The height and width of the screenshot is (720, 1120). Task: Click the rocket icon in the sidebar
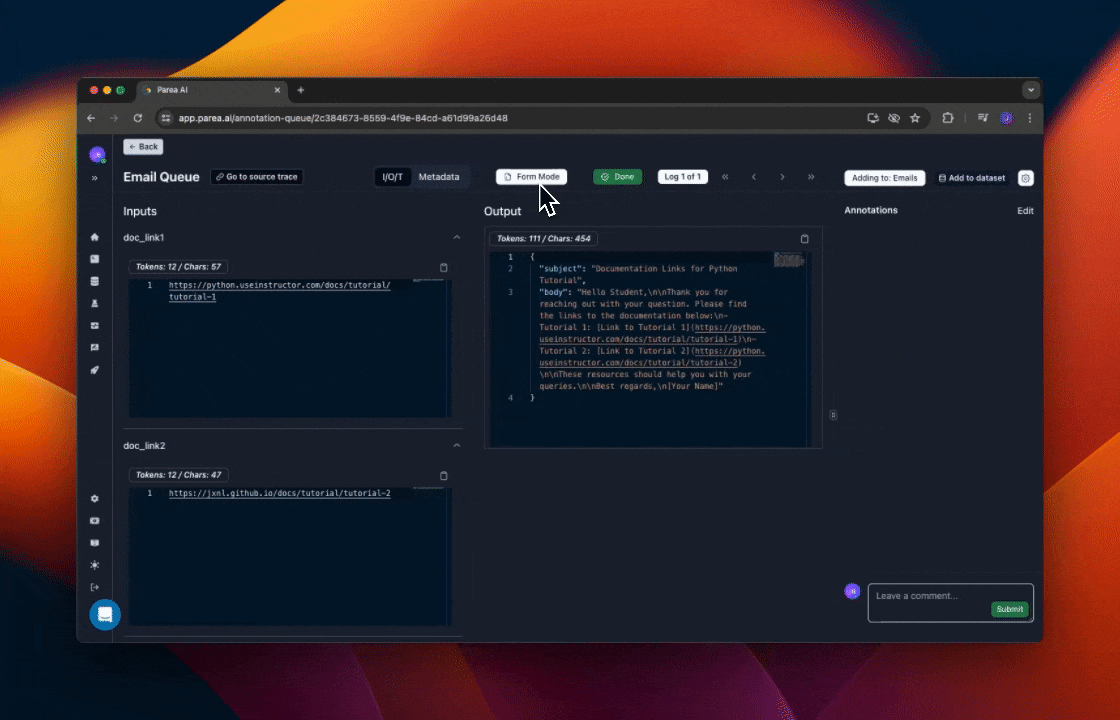95,370
